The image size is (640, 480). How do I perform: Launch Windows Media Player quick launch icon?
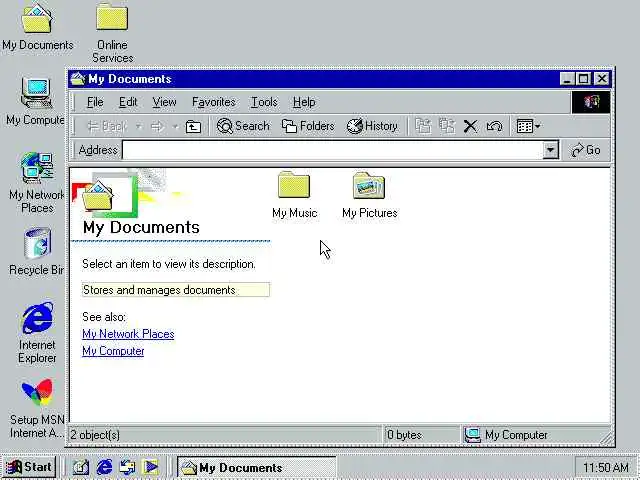(151, 467)
